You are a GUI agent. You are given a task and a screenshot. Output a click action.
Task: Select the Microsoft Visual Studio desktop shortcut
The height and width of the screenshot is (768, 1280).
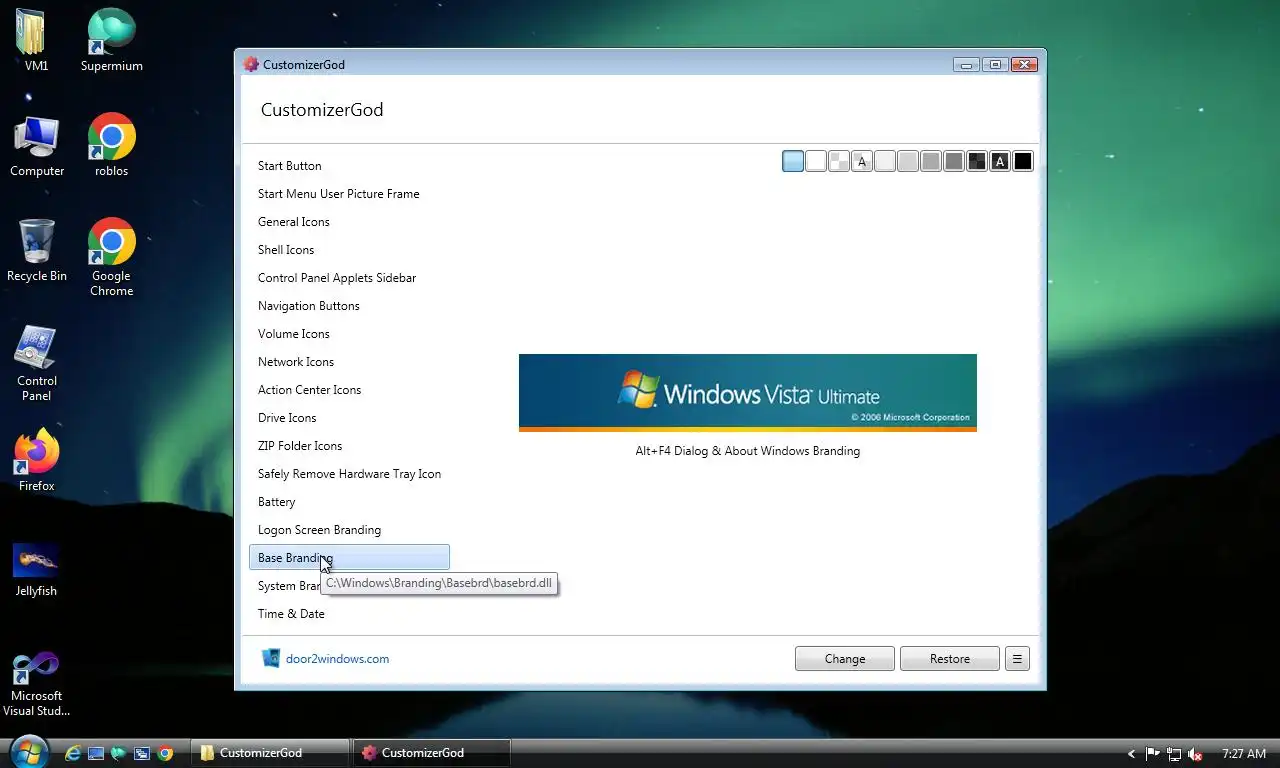37,684
